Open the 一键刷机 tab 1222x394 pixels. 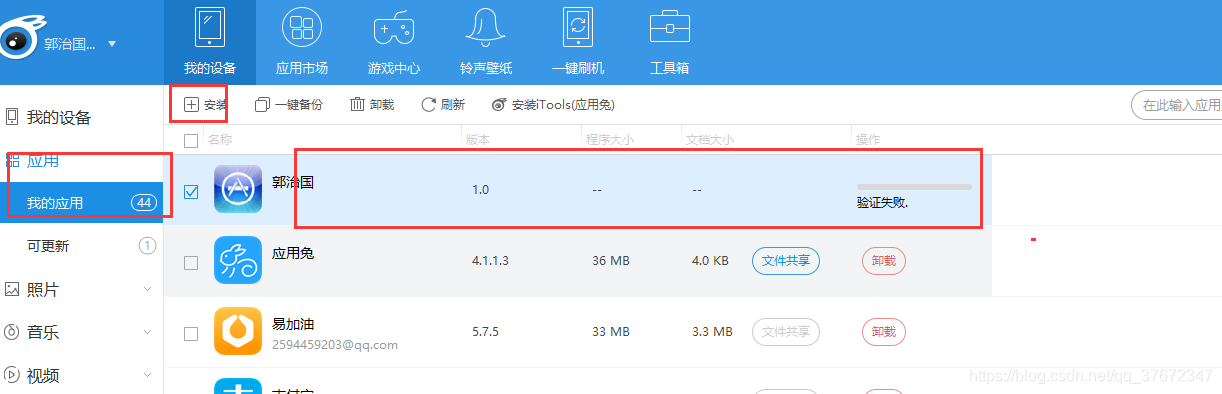click(578, 43)
